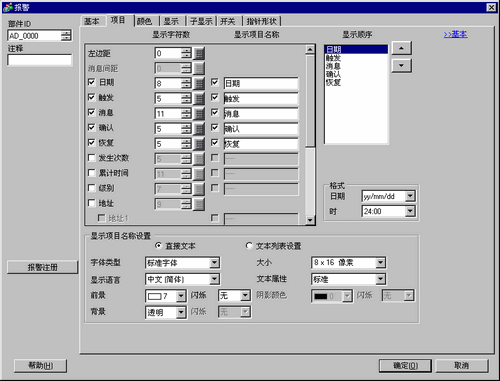Screen dimensions: 500x381
Task: Open keypad icon next to 日期 character count
Action: pyautogui.click(x=199, y=83)
